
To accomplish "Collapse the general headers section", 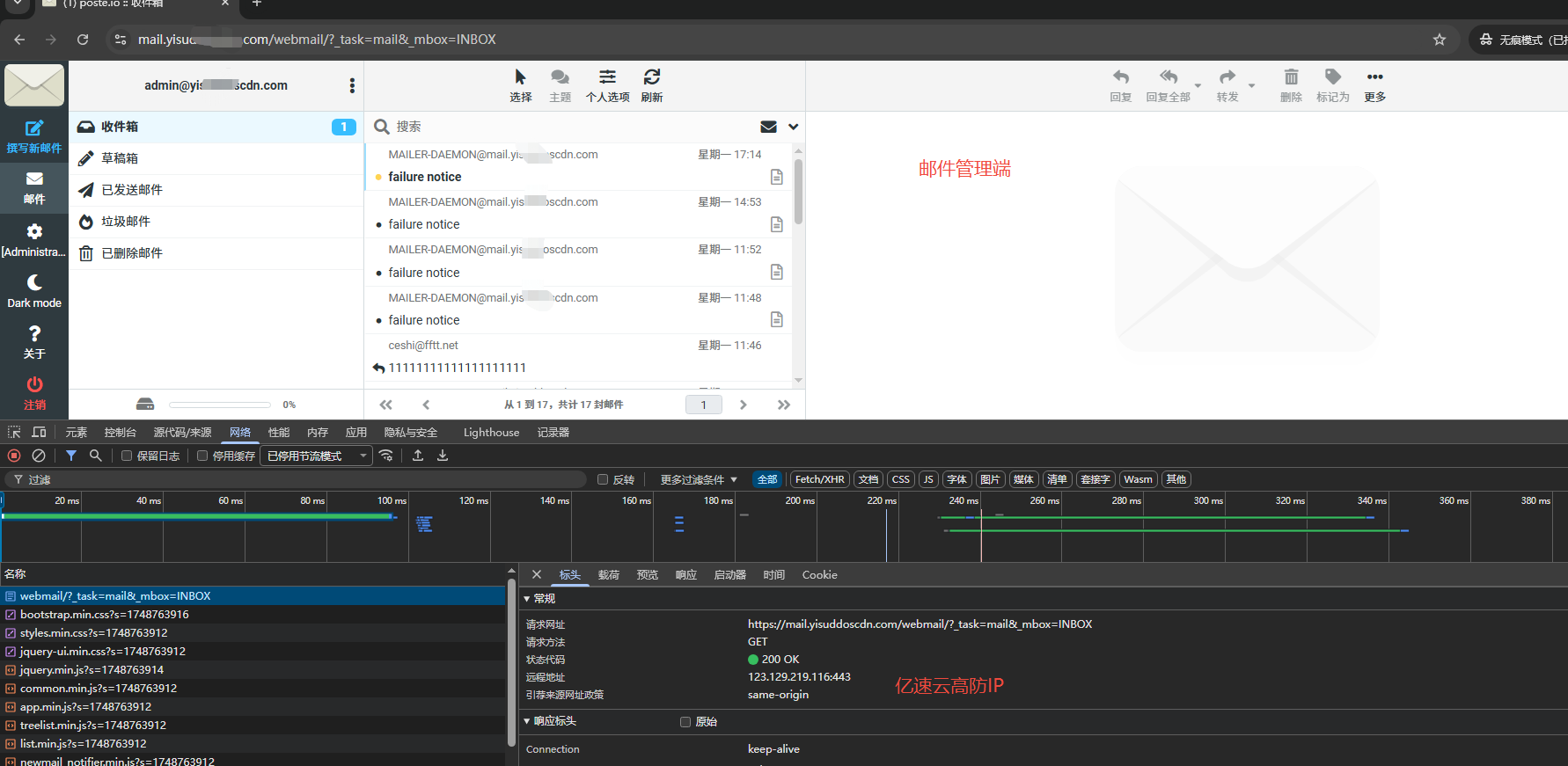I will [x=528, y=599].
